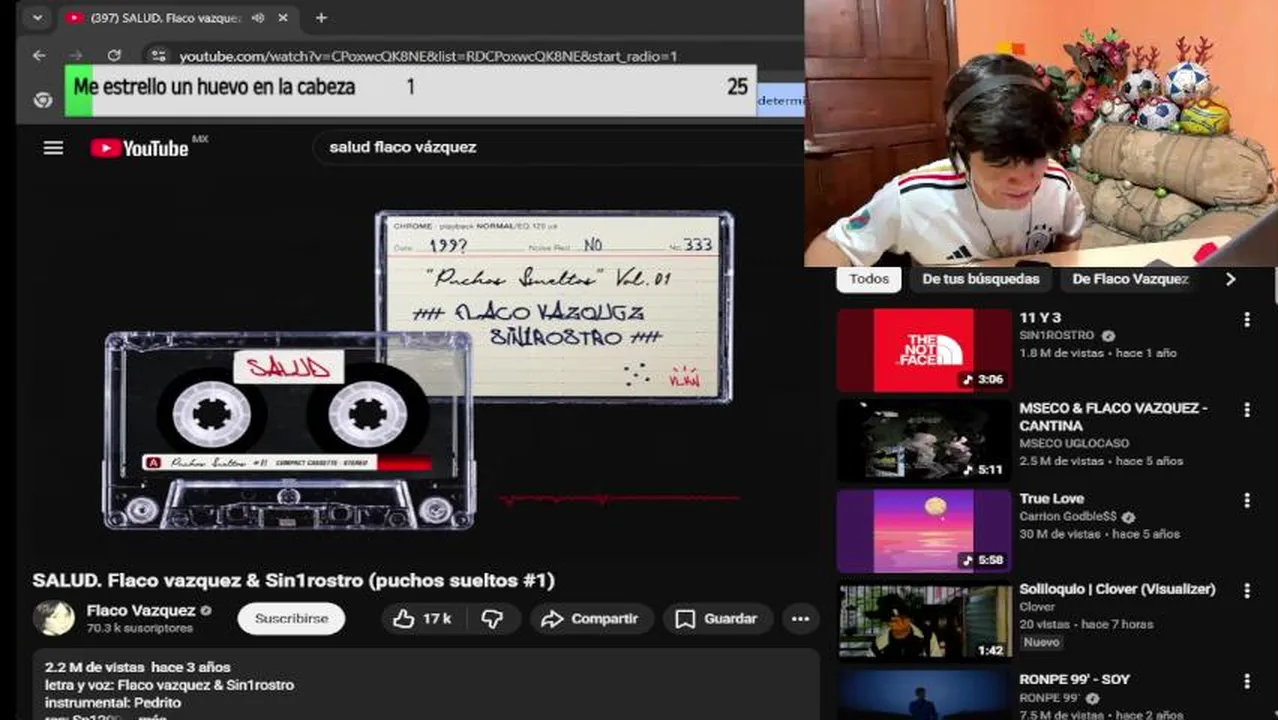Click the Chrome icon beside the overlay bar
Screen dimensions: 1278x720
[x=43, y=100]
